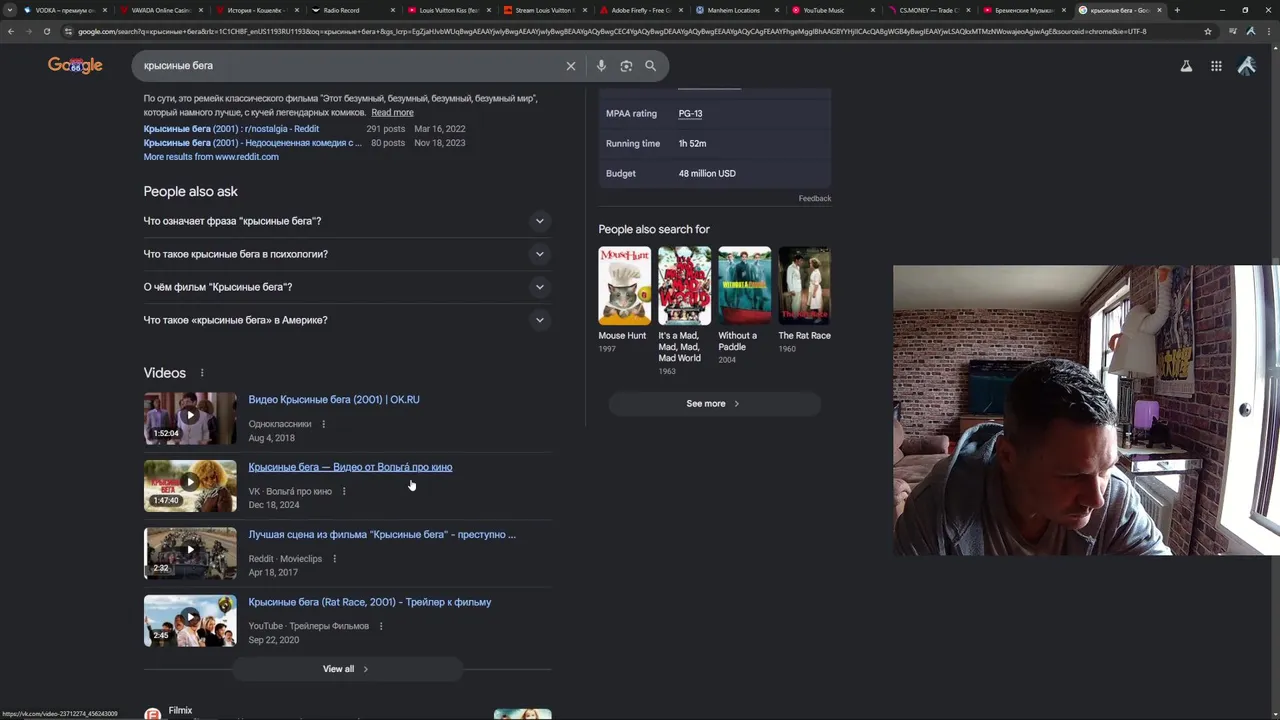Viewport: 1280px width, 720px height.
Task: Play the VK 1:47:40 video thumbnail
Action: 190,486
